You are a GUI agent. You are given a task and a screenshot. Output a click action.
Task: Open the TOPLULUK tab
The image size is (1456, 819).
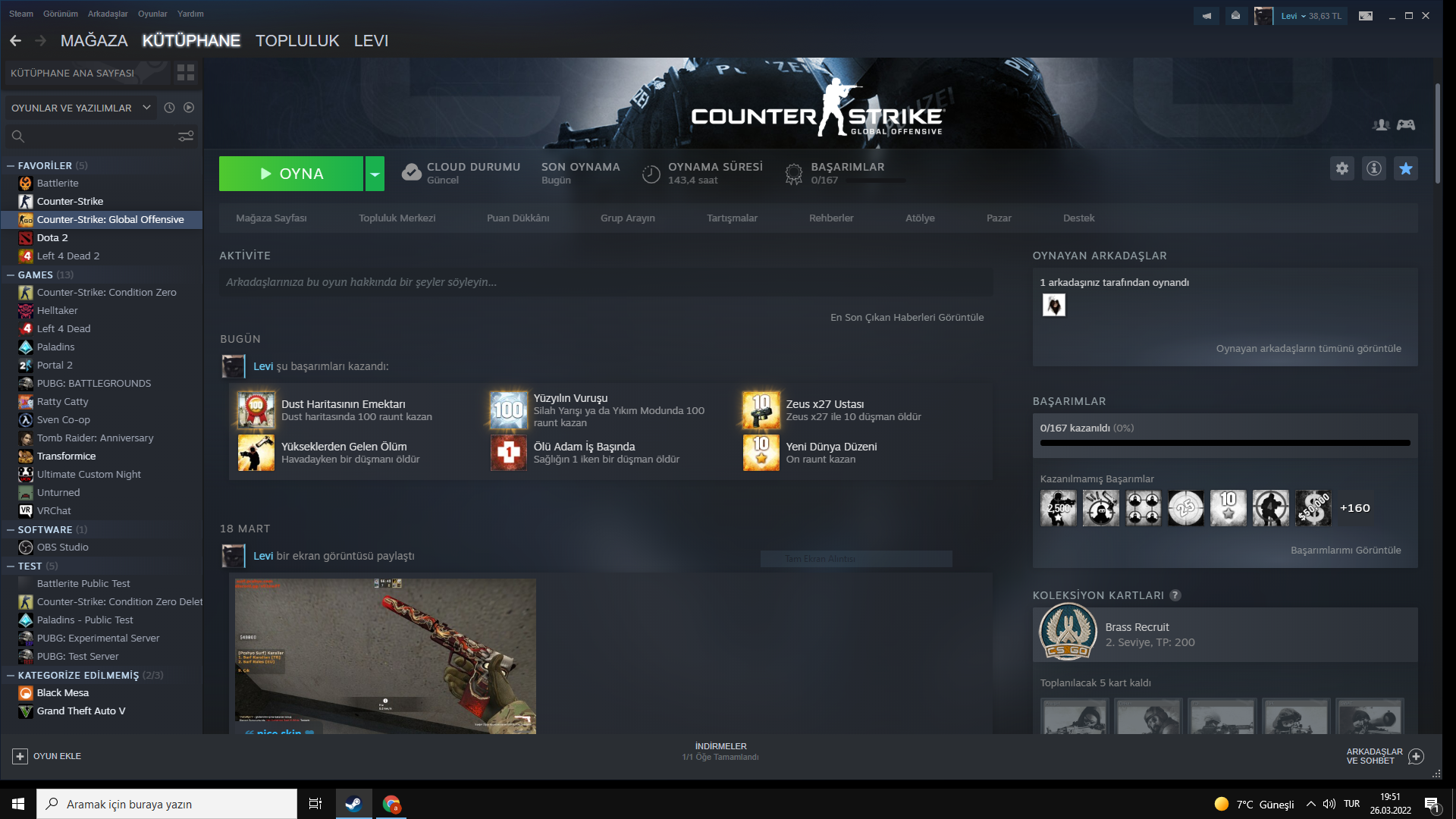pos(297,41)
